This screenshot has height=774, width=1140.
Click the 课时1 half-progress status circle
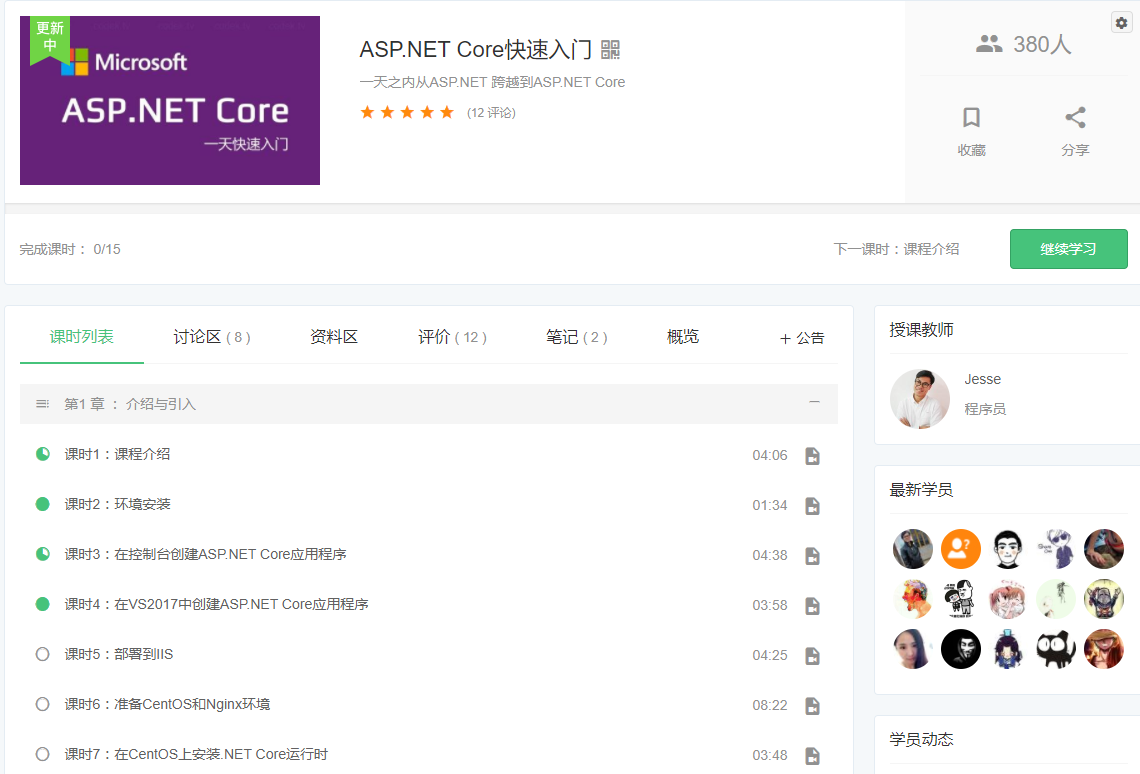(43, 454)
